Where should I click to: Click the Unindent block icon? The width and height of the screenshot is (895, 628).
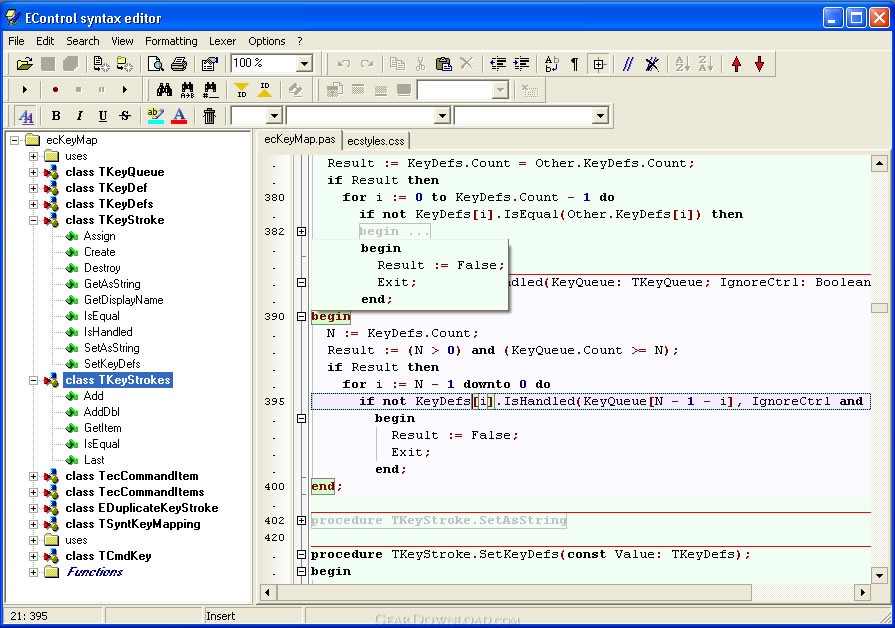click(x=498, y=64)
